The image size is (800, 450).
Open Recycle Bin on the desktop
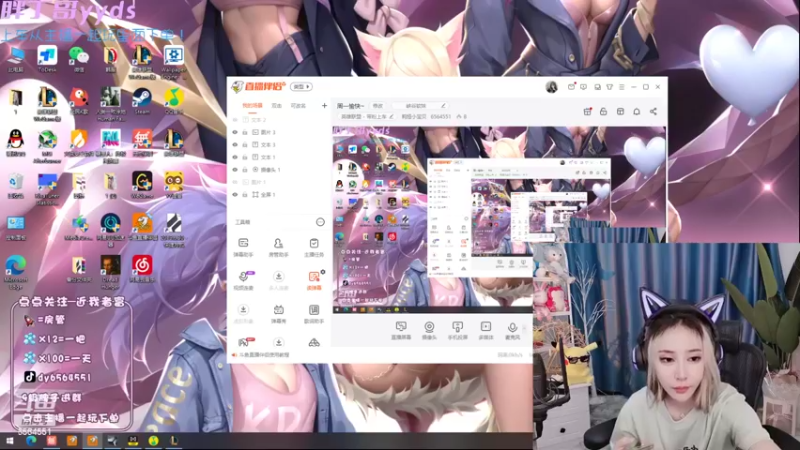[16, 185]
